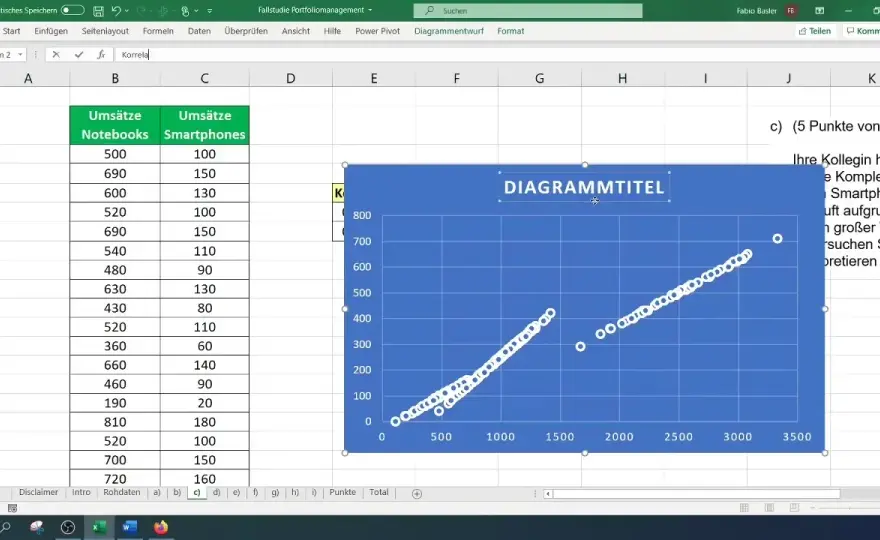
Task: Switch to Page Layout view in status bar
Action: point(769,507)
